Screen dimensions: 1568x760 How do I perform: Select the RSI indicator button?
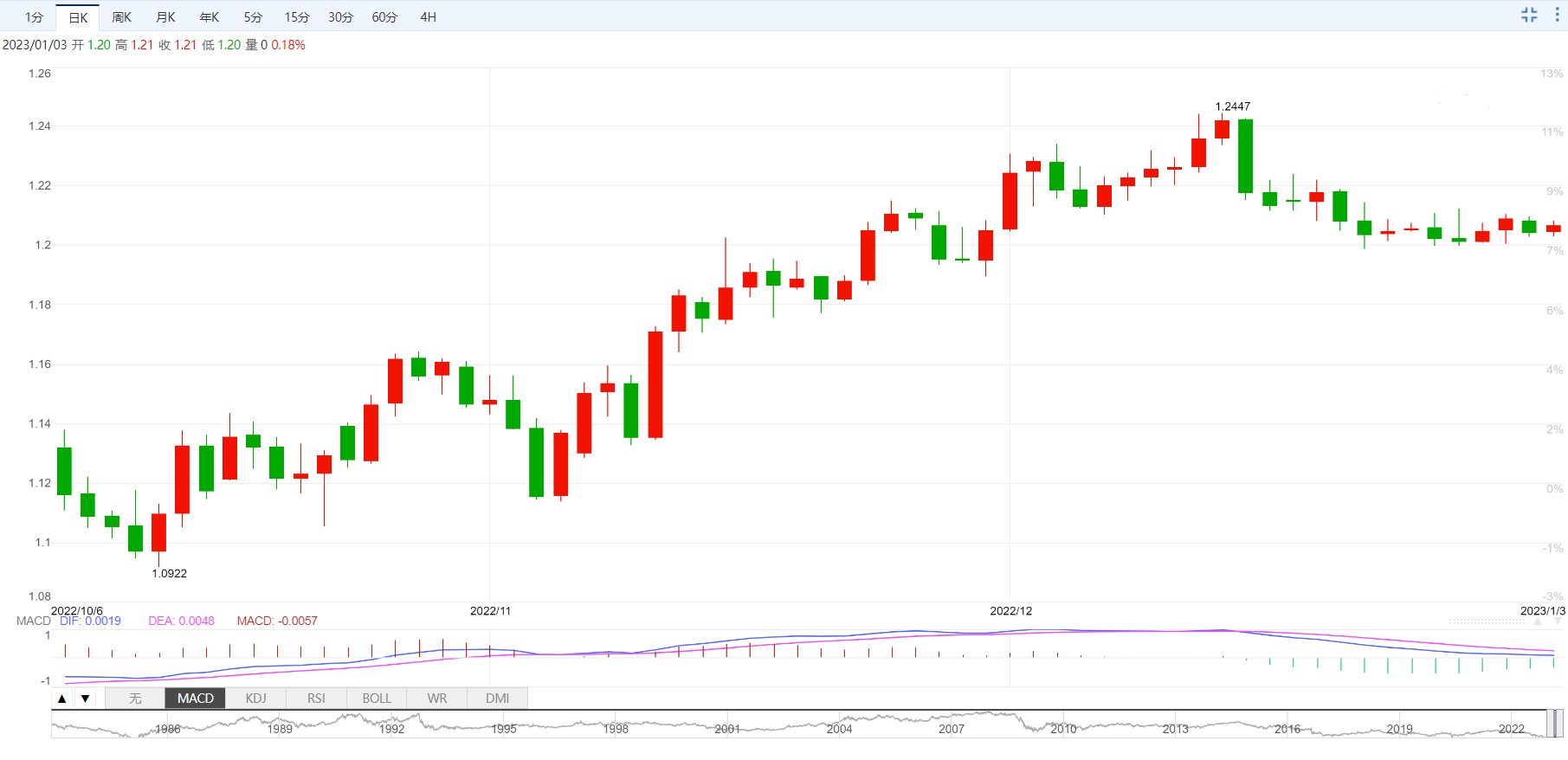[x=316, y=699]
